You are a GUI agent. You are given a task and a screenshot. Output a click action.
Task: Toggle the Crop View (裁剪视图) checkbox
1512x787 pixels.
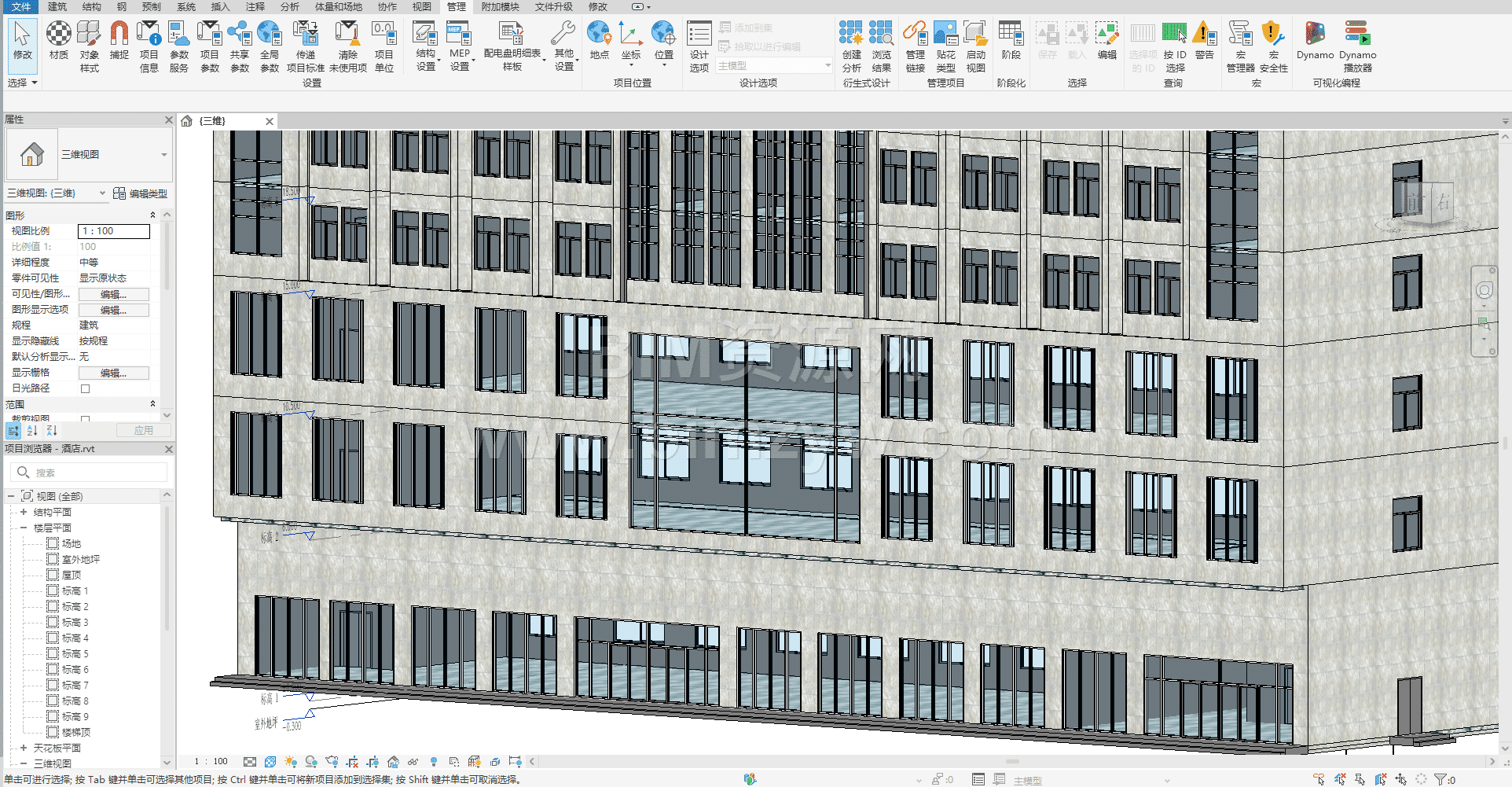(86, 419)
